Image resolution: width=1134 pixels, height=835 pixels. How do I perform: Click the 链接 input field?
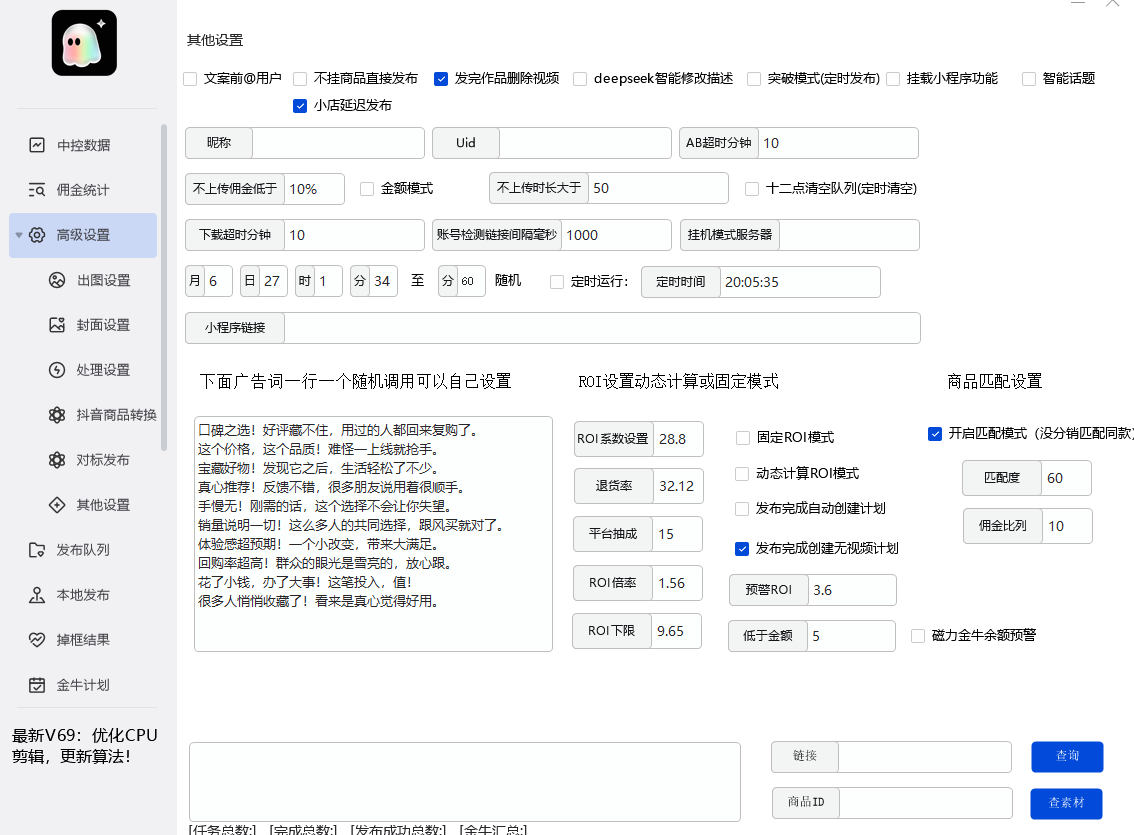[x=924, y=757]
